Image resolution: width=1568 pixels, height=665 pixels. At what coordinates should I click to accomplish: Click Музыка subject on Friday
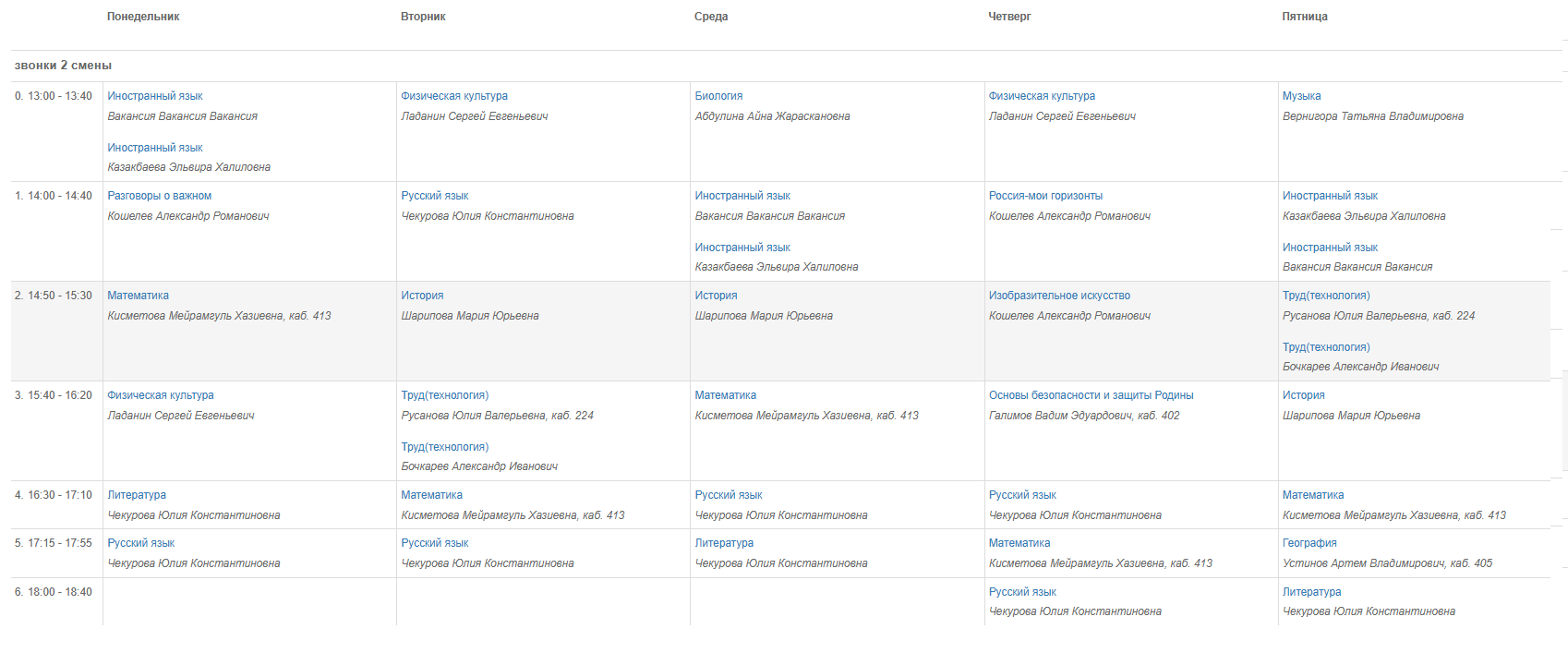pos(1301,96)
